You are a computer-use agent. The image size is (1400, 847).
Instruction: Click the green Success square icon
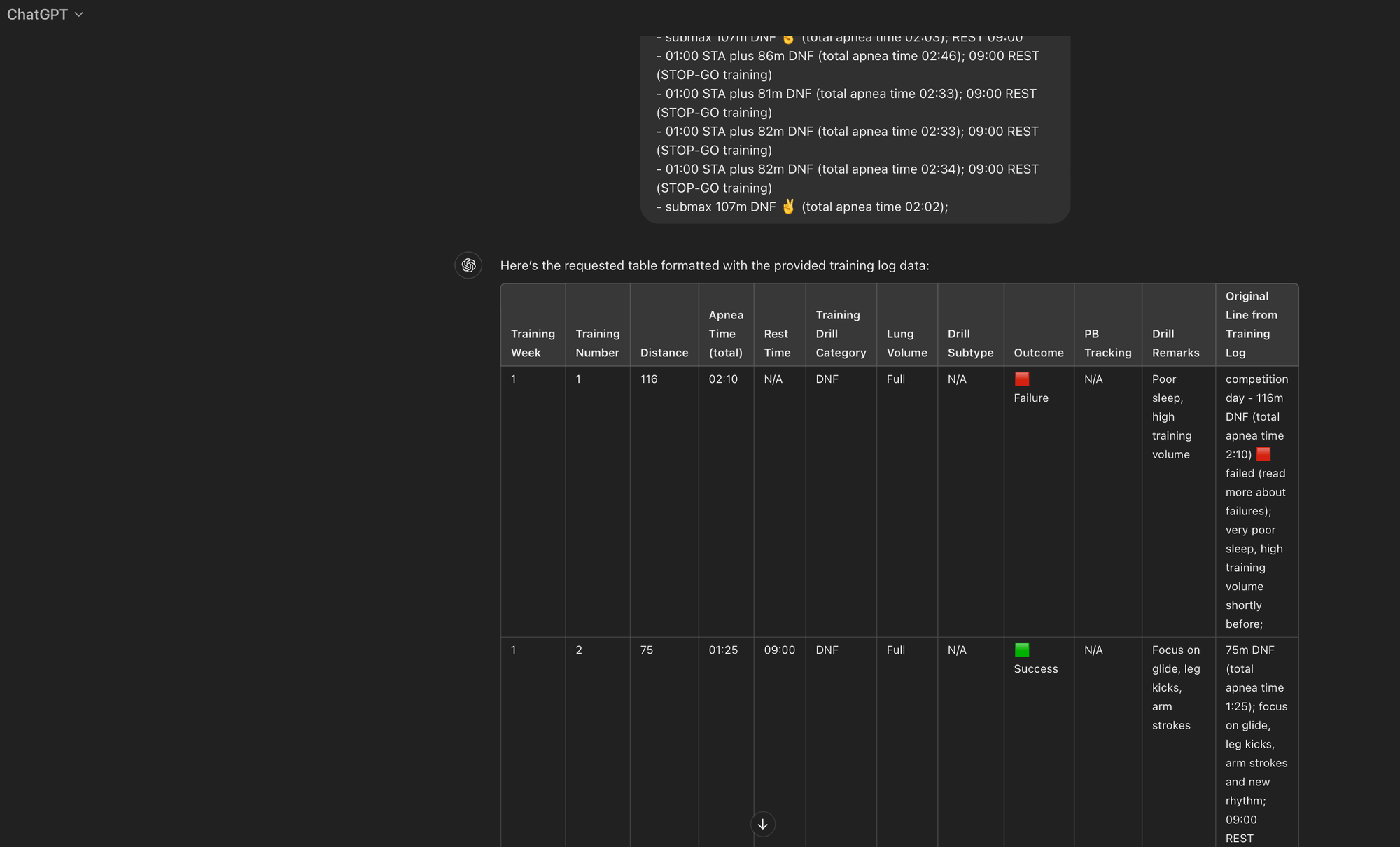point(1022,650)
